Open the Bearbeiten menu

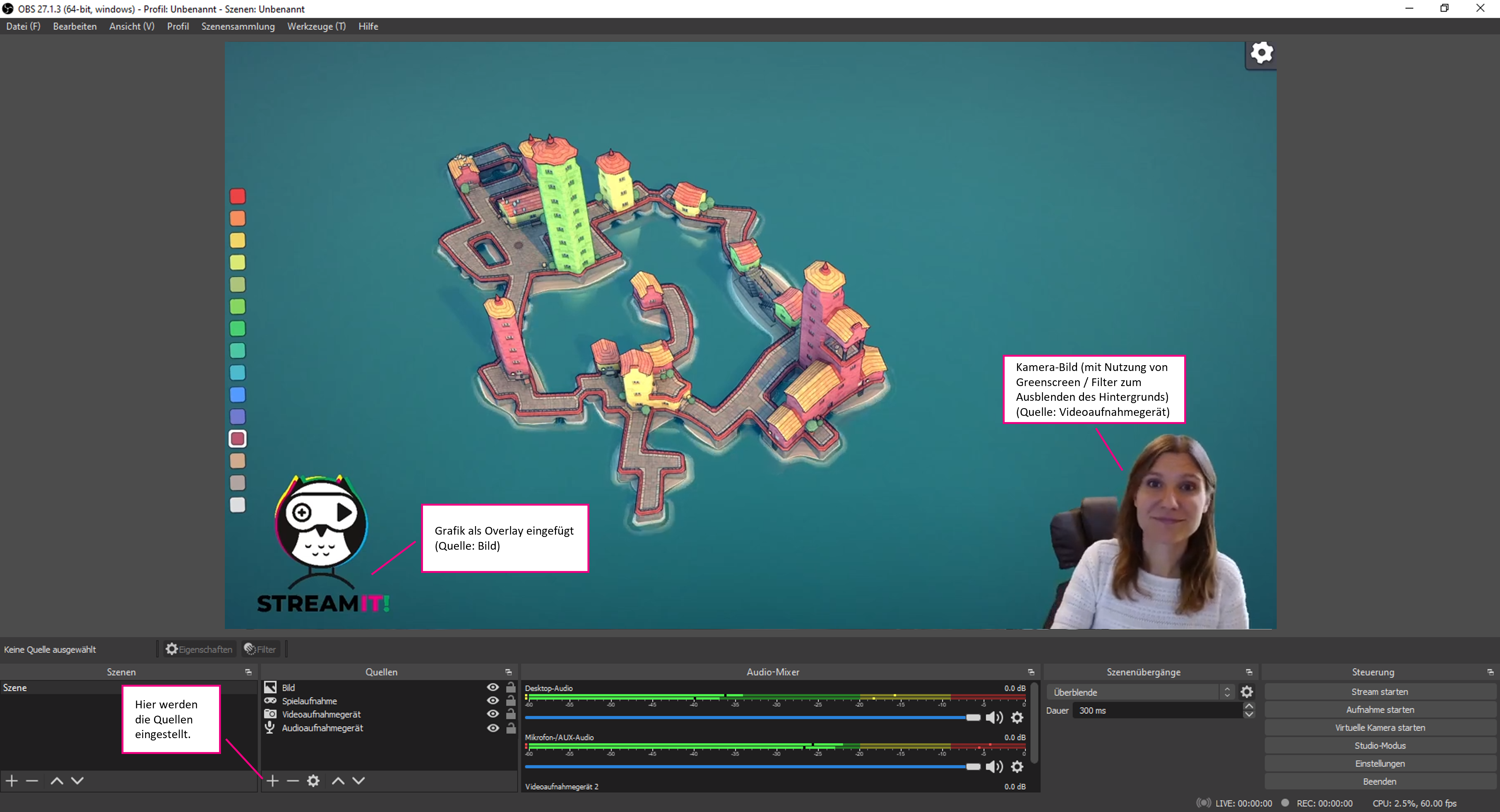click(75, 26)
